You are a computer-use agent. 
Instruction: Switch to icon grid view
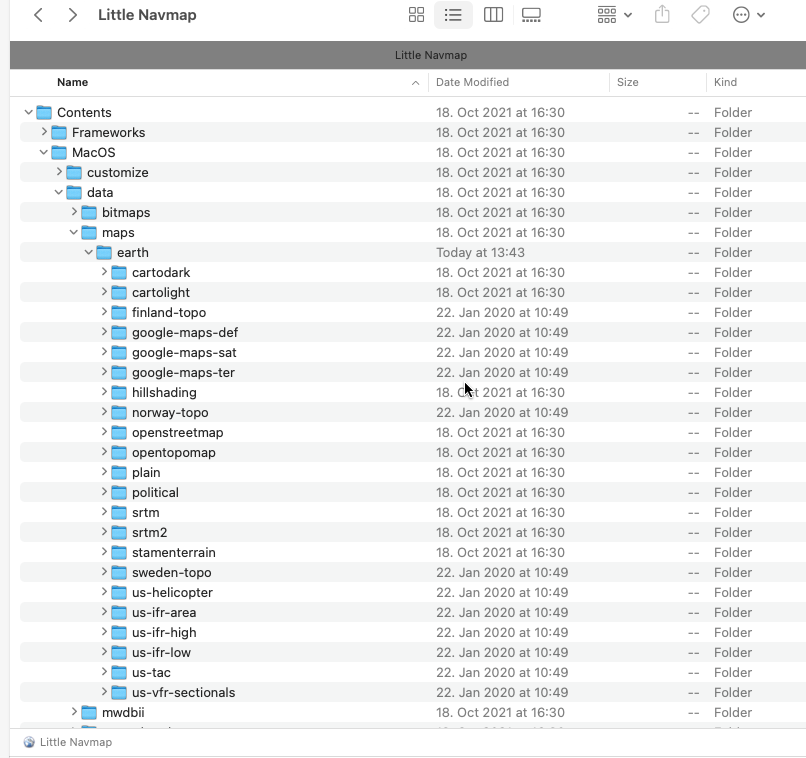tap(416, 15)
